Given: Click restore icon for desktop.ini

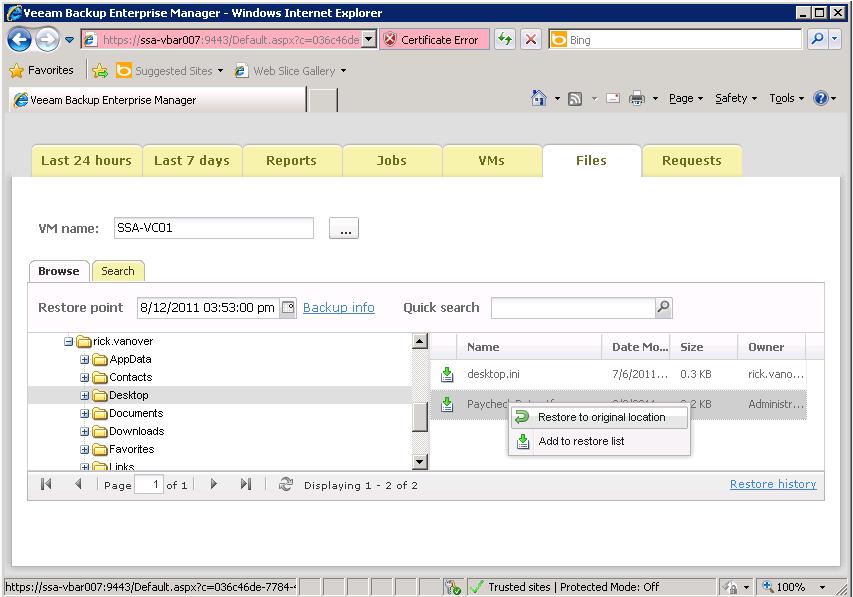Looking at the screenshot, I should click(x=447, y=374).
